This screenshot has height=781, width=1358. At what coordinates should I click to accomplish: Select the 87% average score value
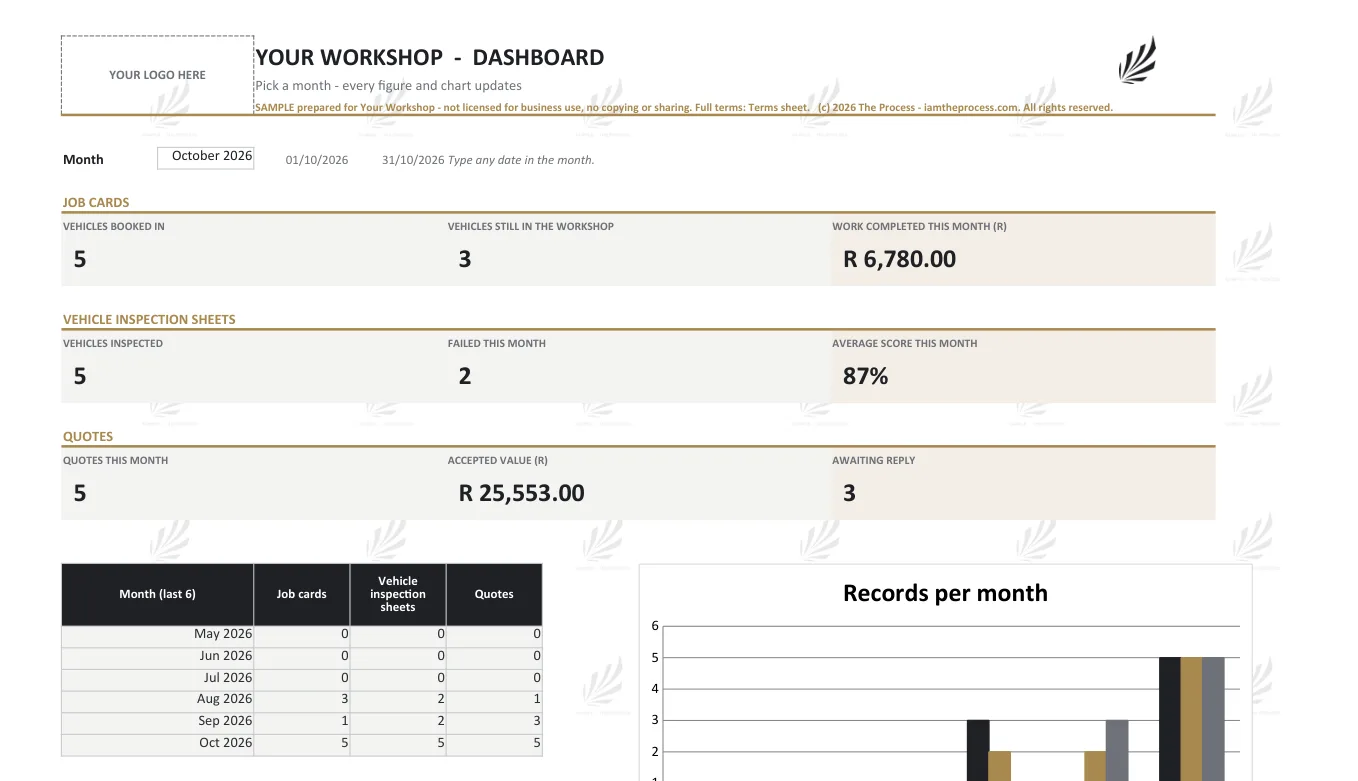[x=866, y=376]
